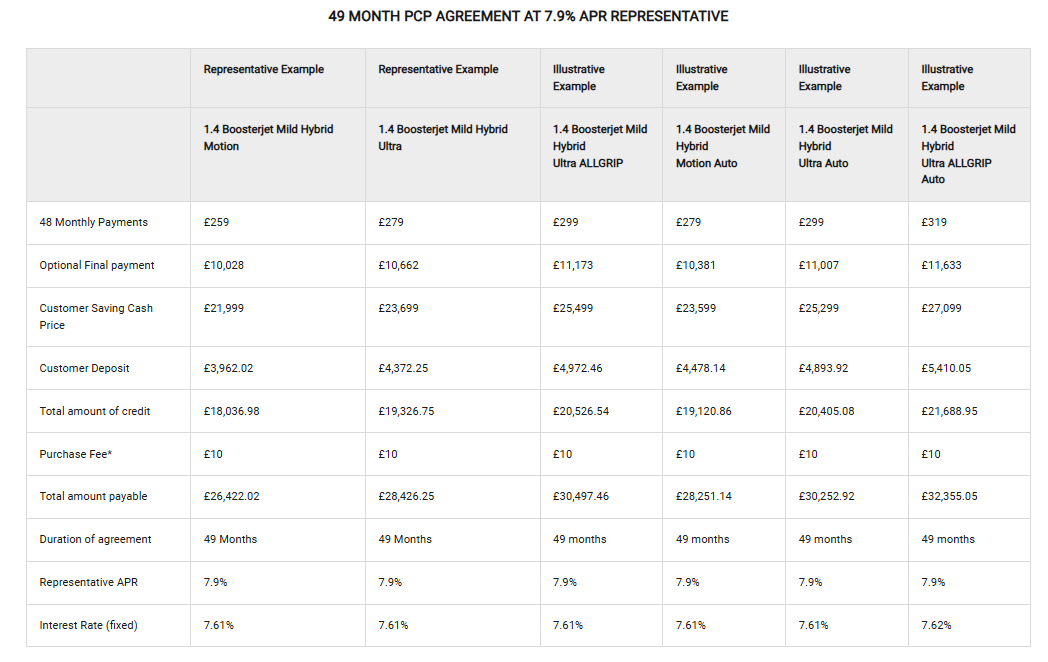1048x662 pixels.
Task: Click the Total amount of credit label
Action: point(95,411)
